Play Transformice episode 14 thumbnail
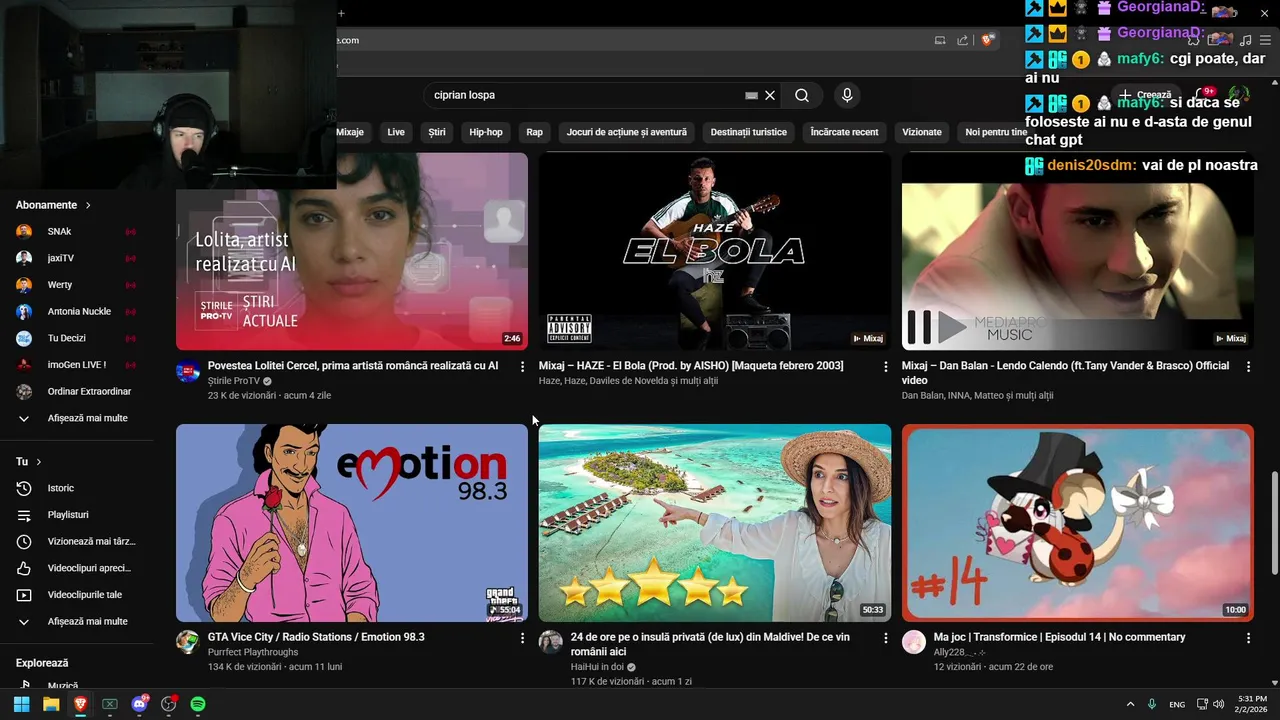The height and width of the screenshot is (720, 1280). click(1078, 523)
